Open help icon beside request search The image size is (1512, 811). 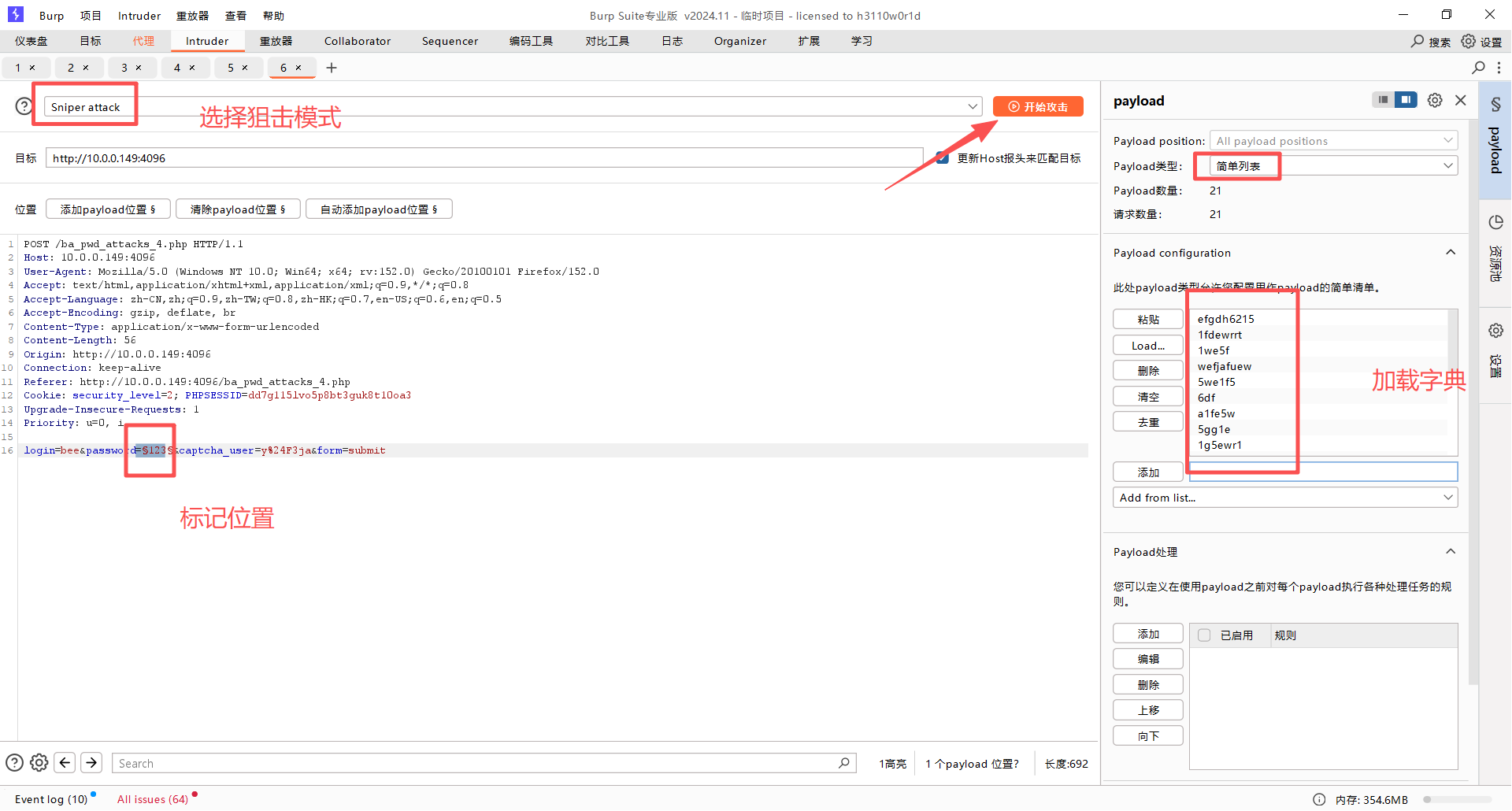click(14, 763)
